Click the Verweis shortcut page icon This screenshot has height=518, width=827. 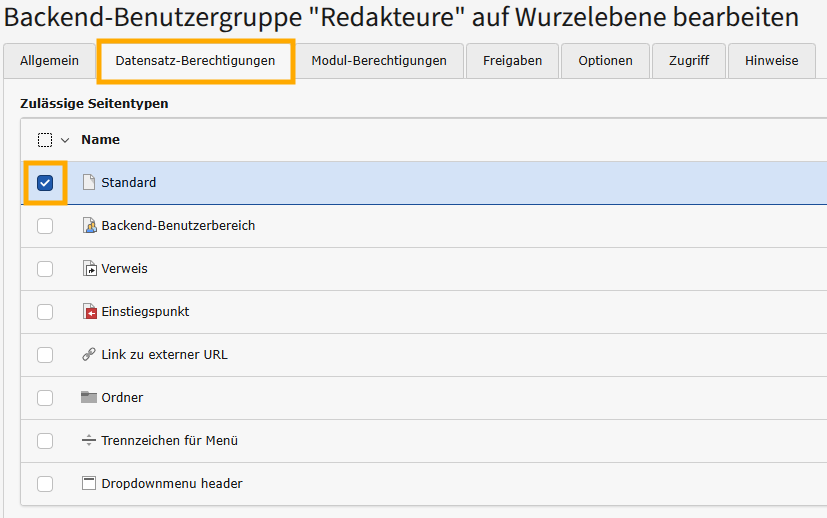[x=89, y=269]
